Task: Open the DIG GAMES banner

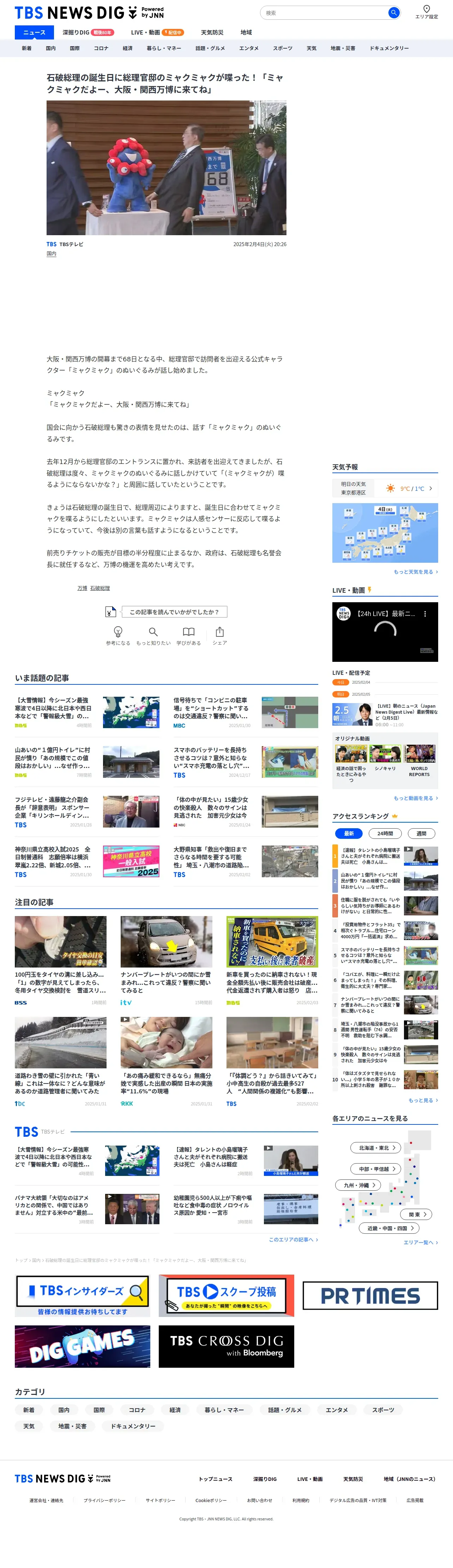Action: point(82,1347)
